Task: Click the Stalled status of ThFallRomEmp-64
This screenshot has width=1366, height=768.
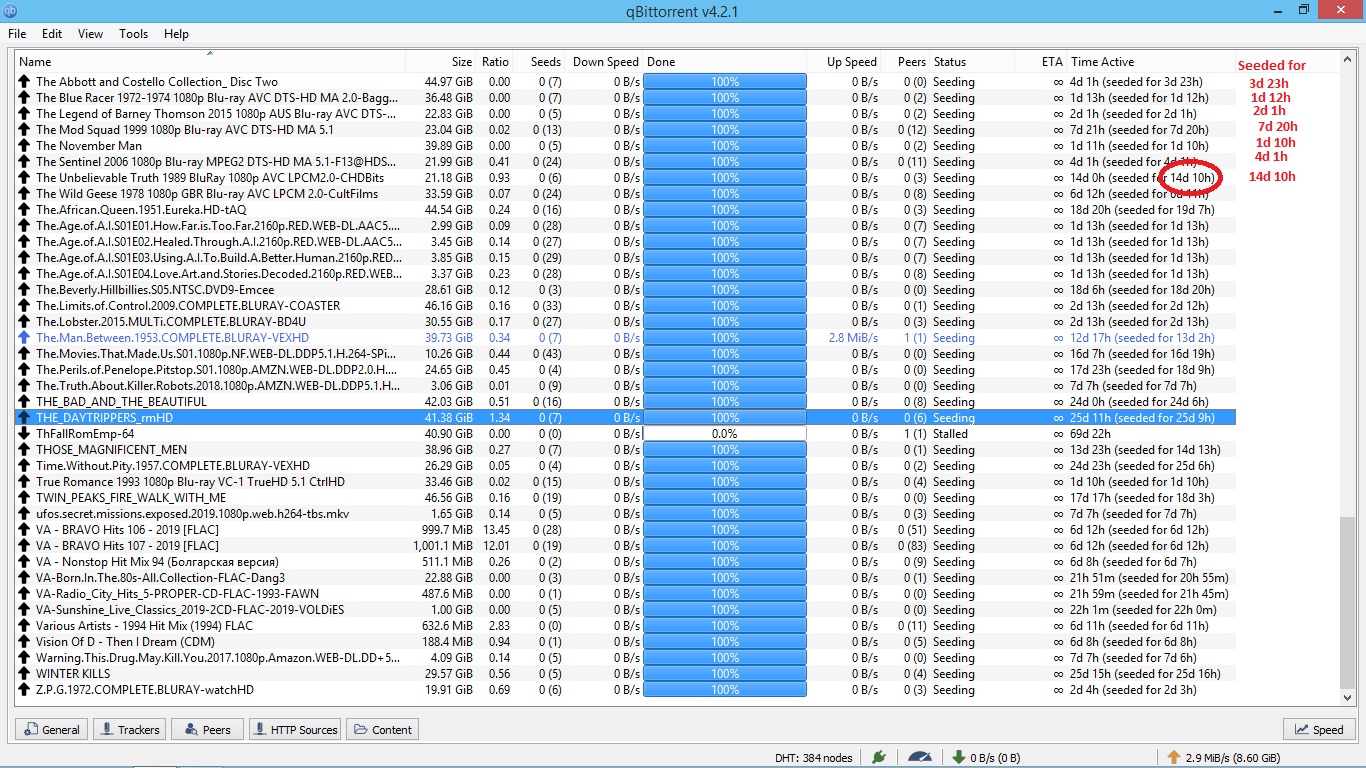Action: [950, 434]
